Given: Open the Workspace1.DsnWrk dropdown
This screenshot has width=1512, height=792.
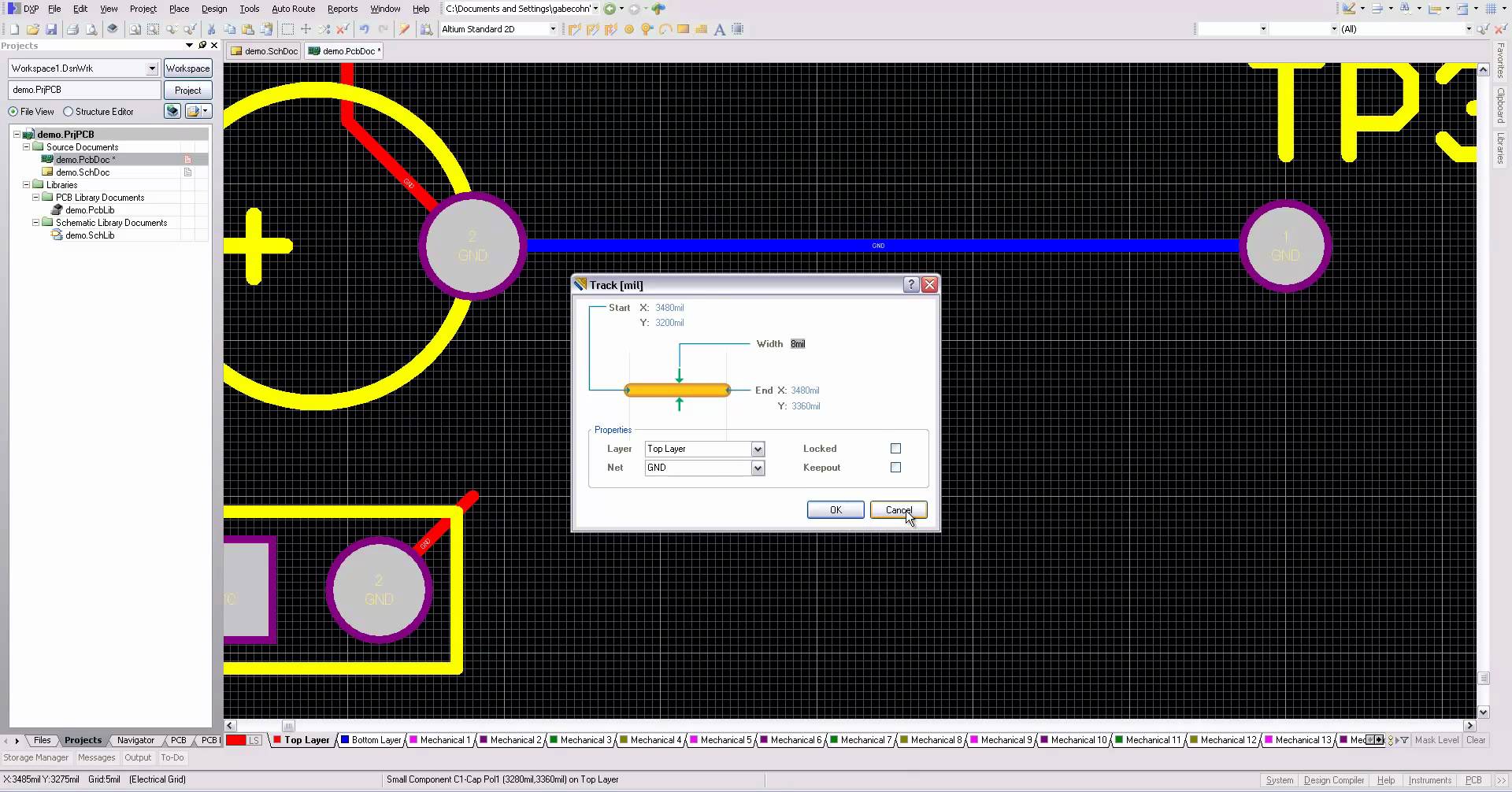Looking at the screenshot, I should point(152,68).
